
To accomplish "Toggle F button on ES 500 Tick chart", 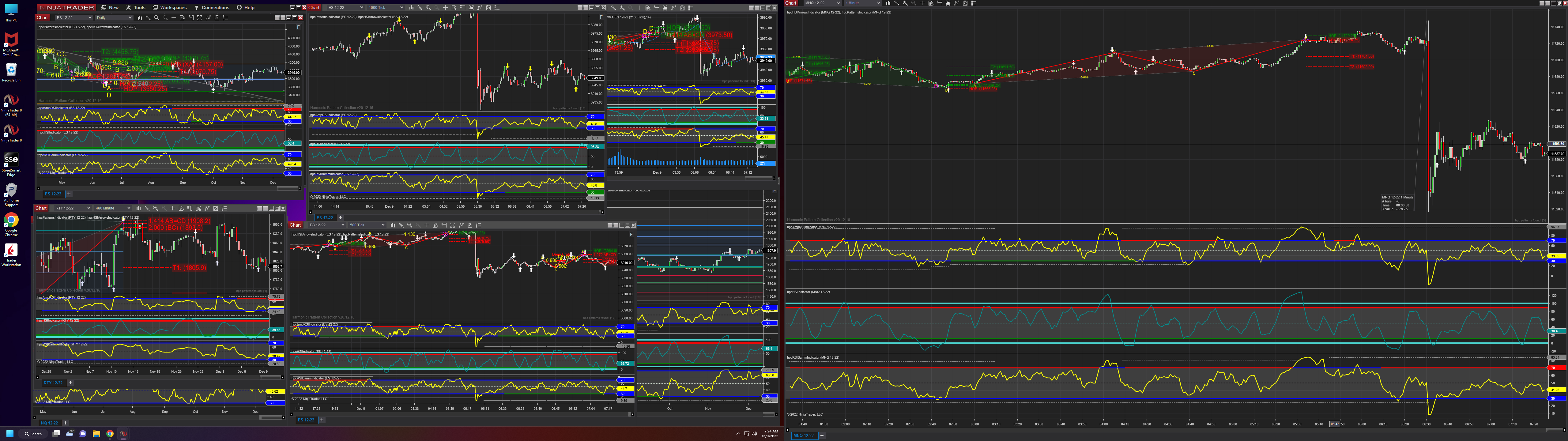I will (631, 234).
